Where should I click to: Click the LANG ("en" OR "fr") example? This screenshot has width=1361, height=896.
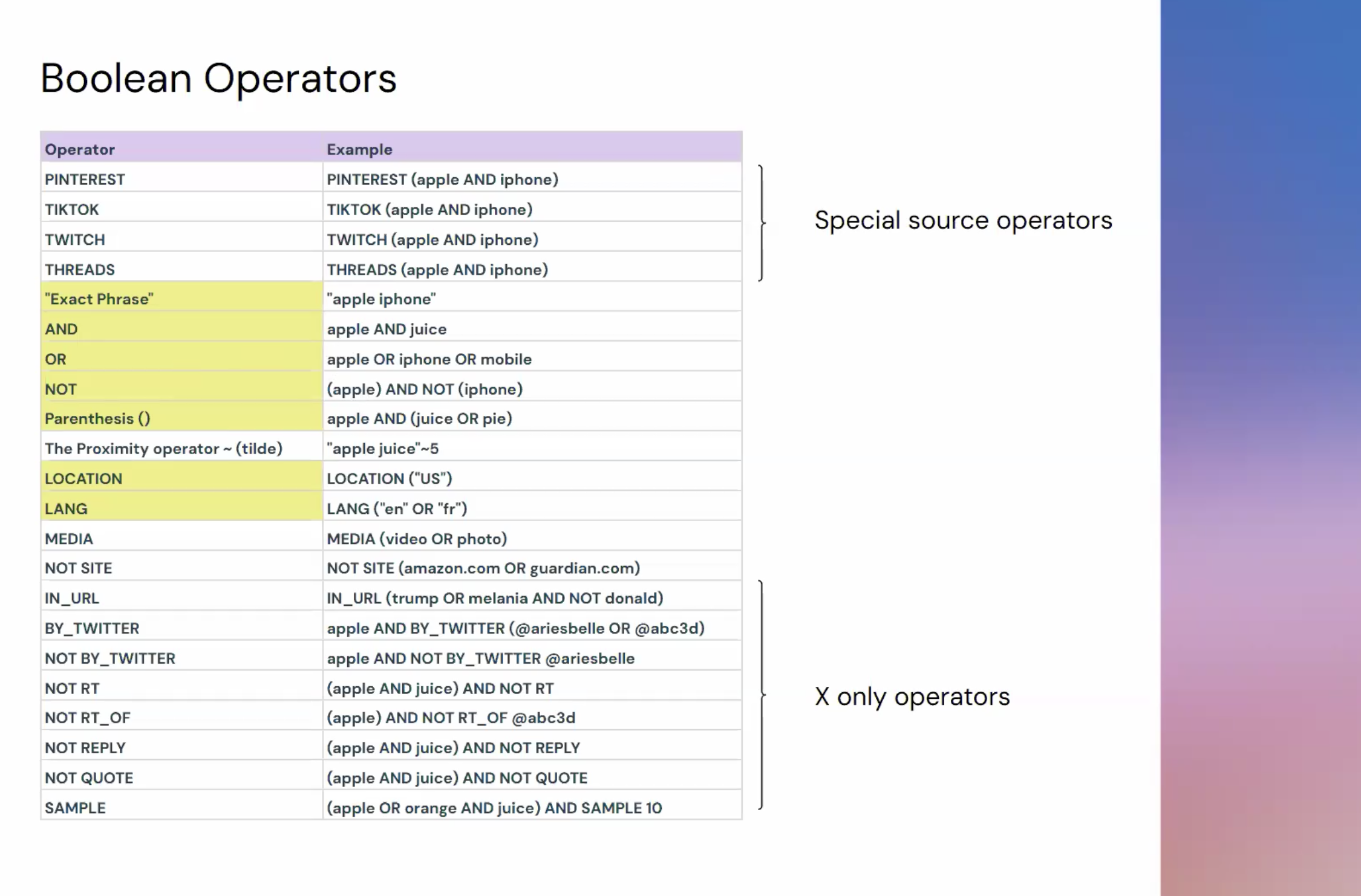pos(397,508)
